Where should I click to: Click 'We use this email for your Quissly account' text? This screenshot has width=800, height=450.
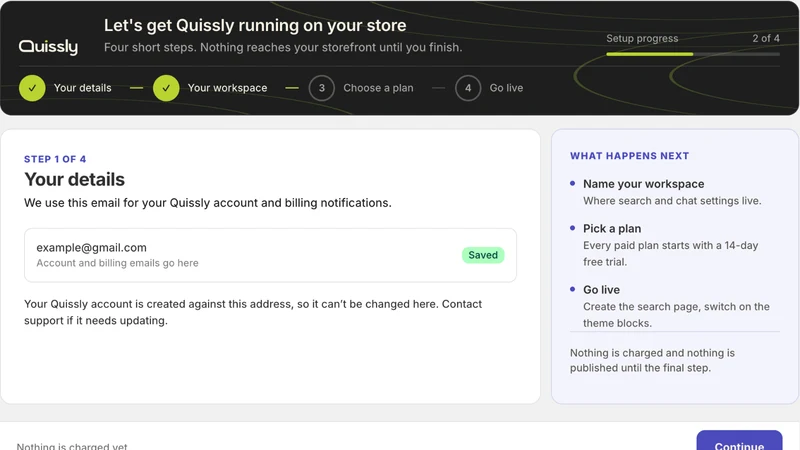[x=208, y=203]
